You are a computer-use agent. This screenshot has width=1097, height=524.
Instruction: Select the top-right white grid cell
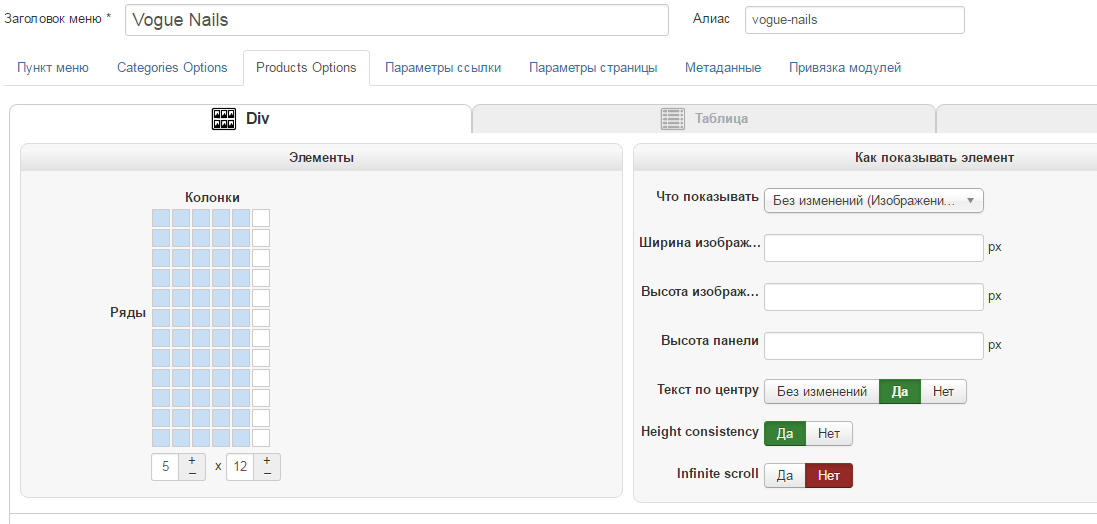[261, 218]
